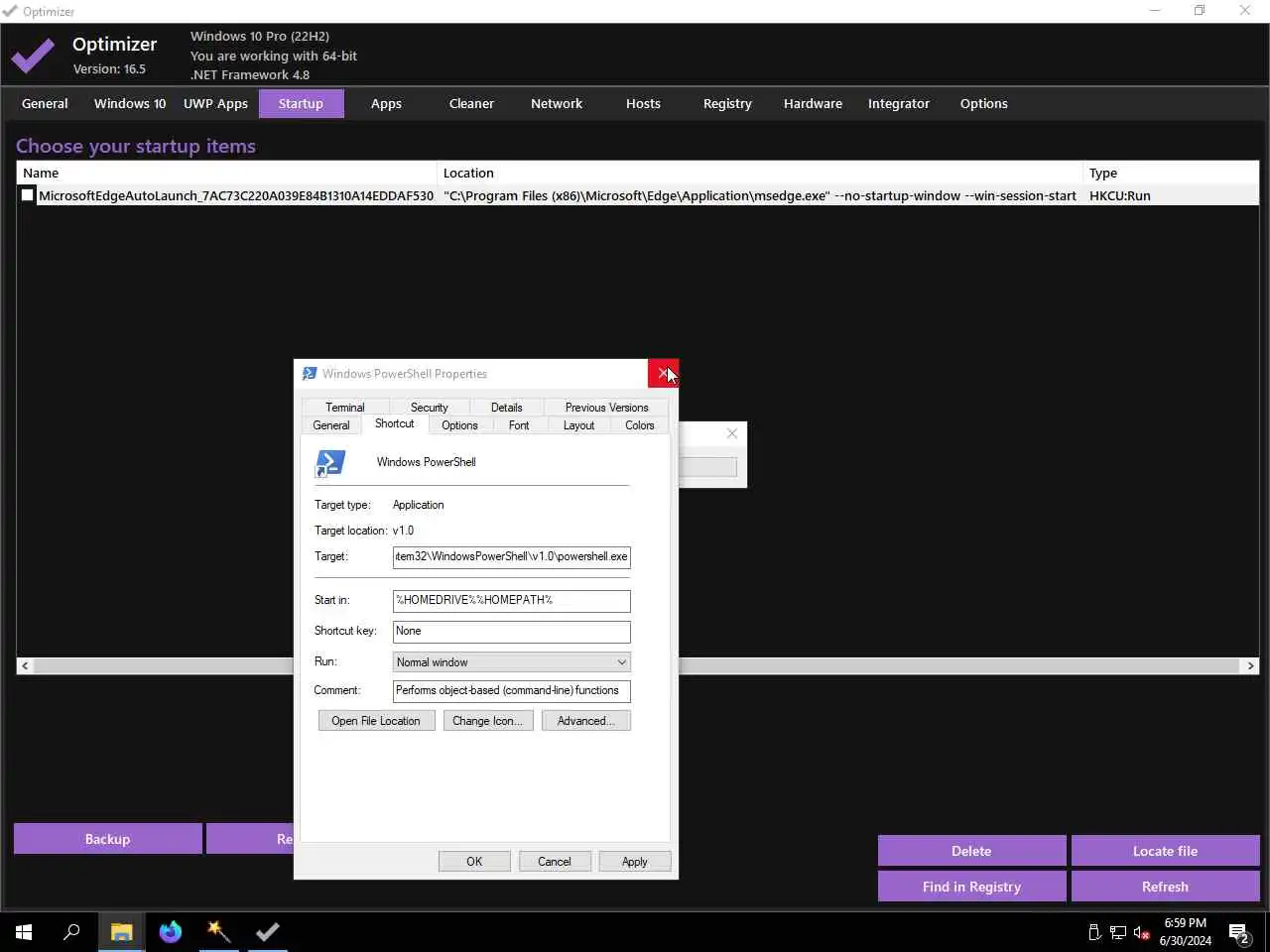Click the Shortcut key field

512,632
